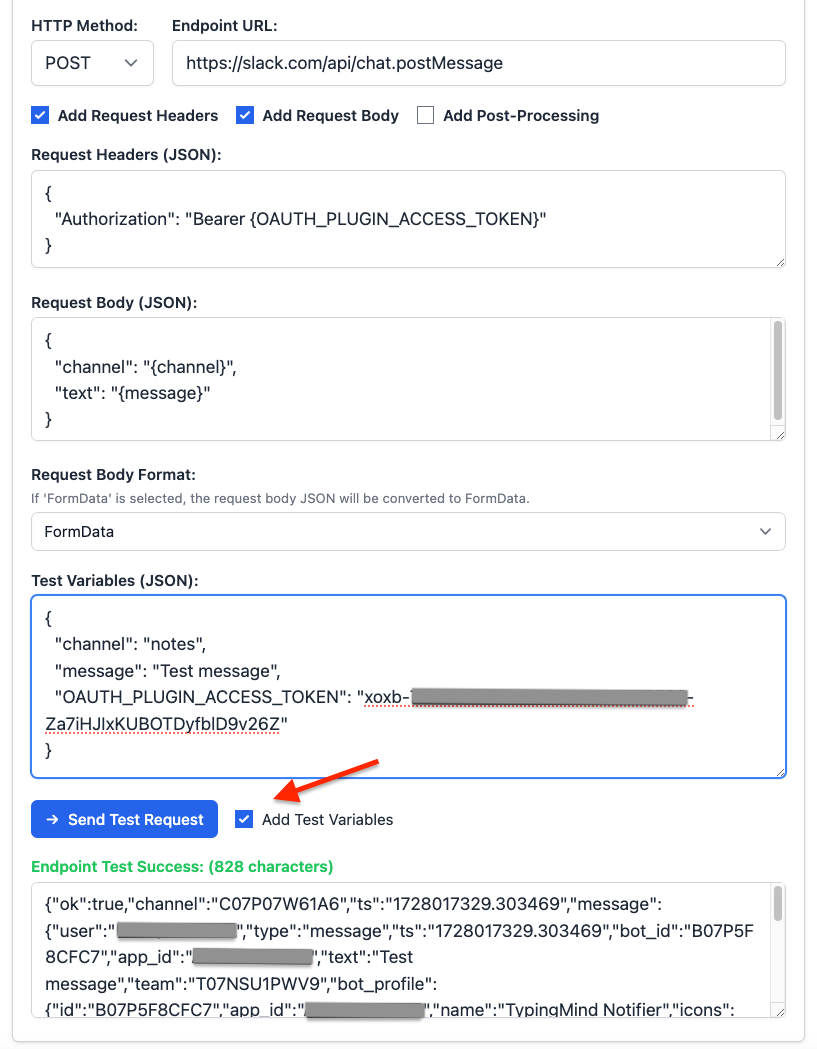Click the chevron on the POST selector
Screen dimensions: 817x1049
[x=131, y=63]
